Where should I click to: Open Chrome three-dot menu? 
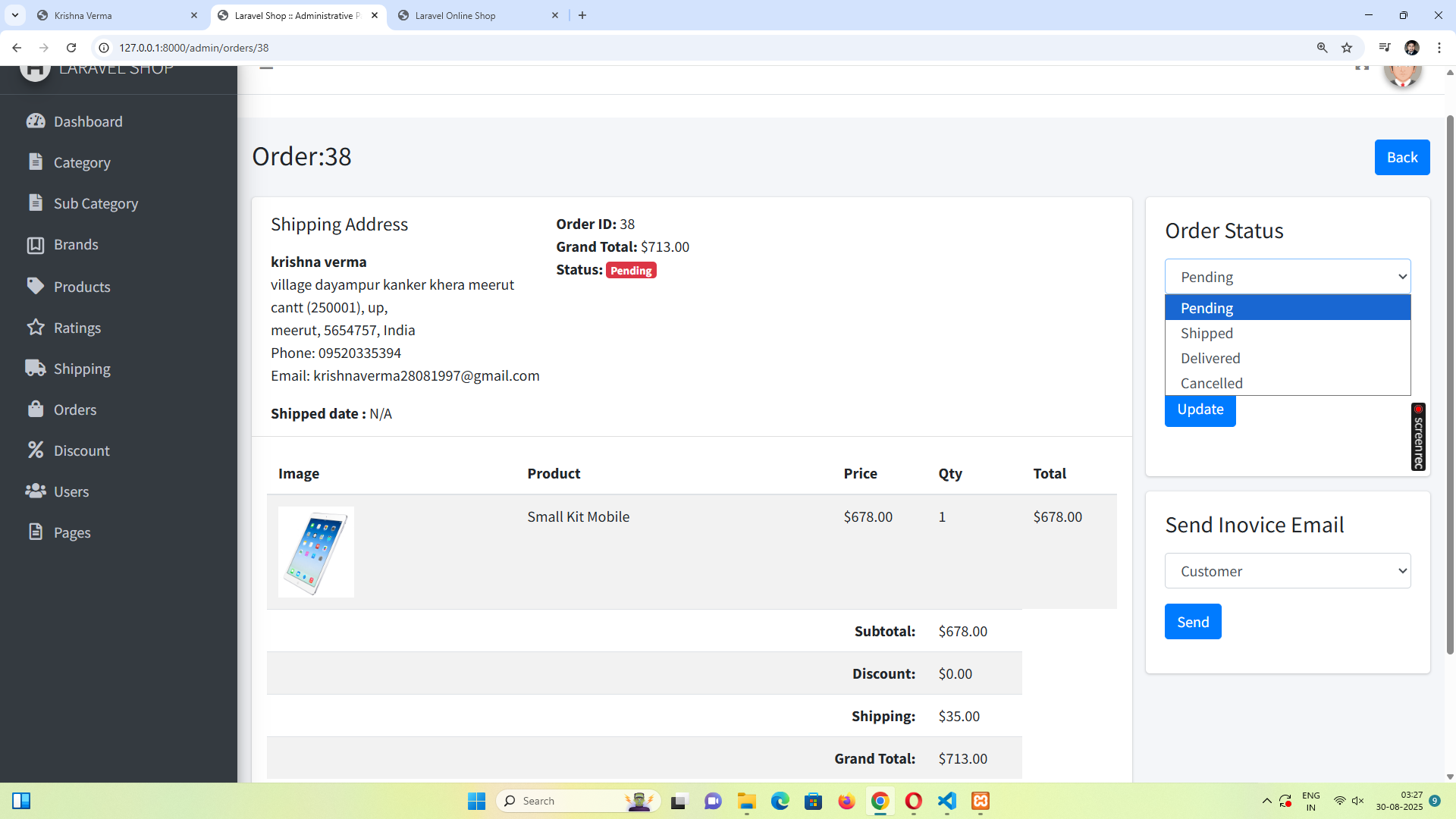pos(1439,48)
